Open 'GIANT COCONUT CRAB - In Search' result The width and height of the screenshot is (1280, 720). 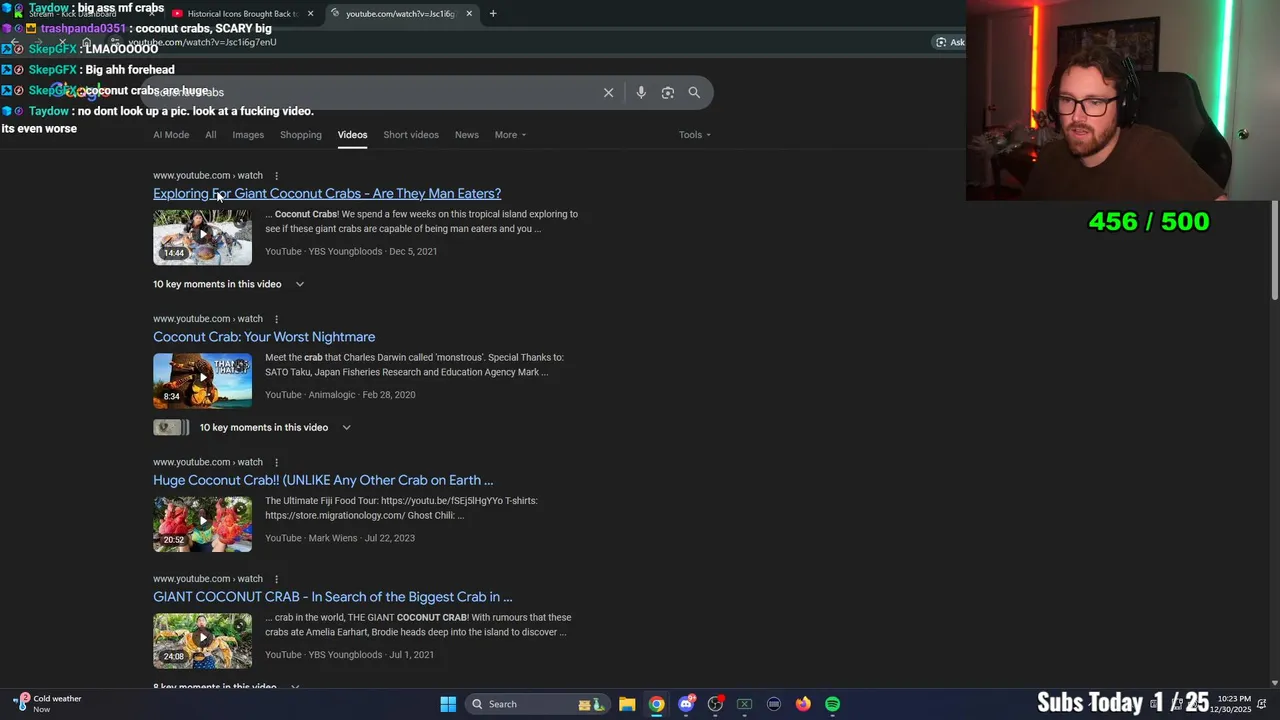(x=333, y=597)
